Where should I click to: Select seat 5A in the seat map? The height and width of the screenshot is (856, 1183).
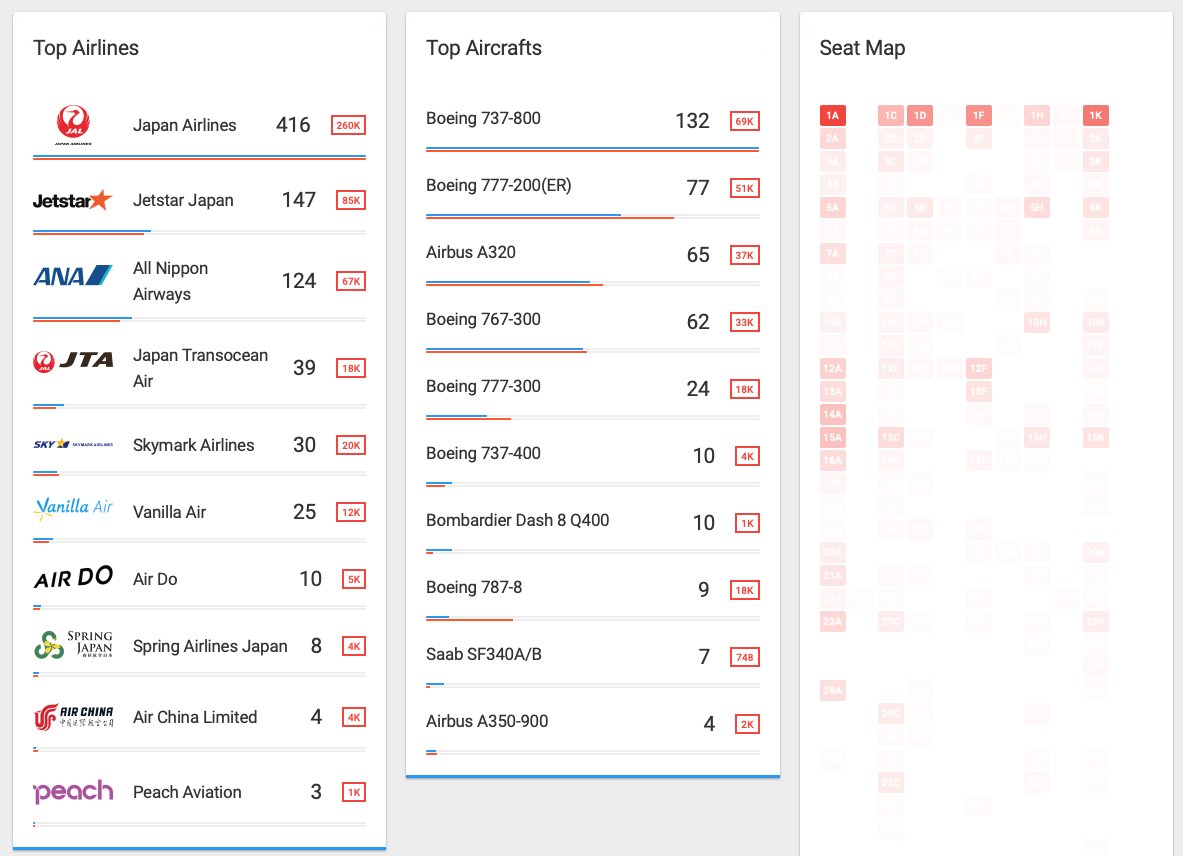coord(833,207)
